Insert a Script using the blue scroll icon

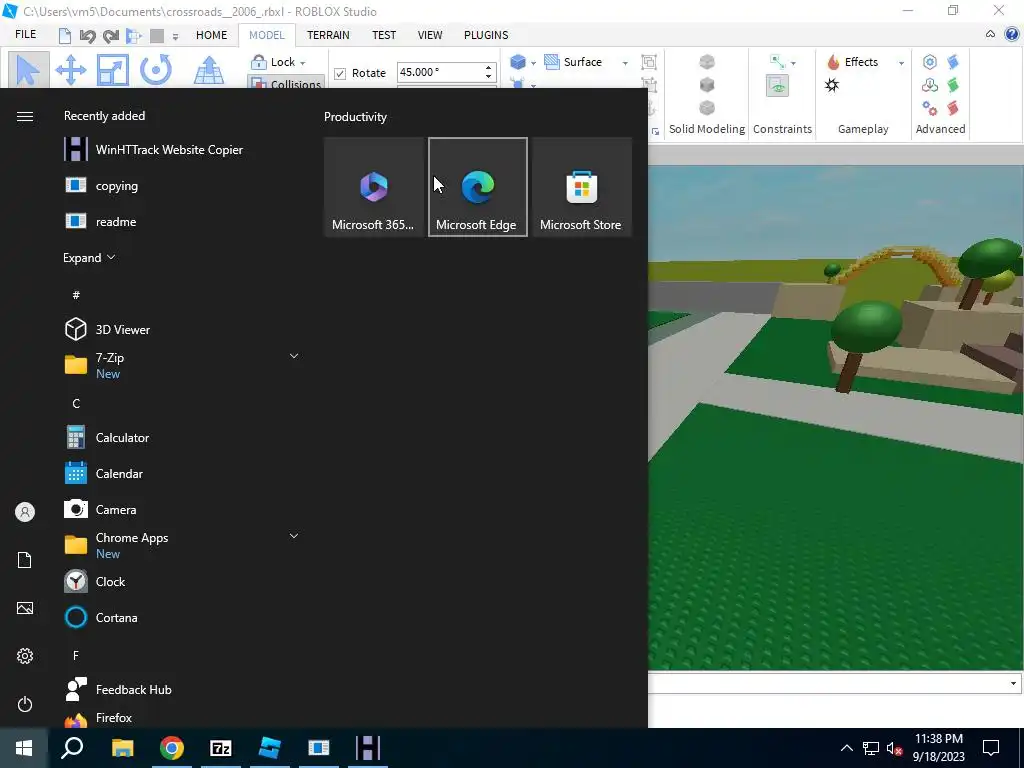click(953, 62)
